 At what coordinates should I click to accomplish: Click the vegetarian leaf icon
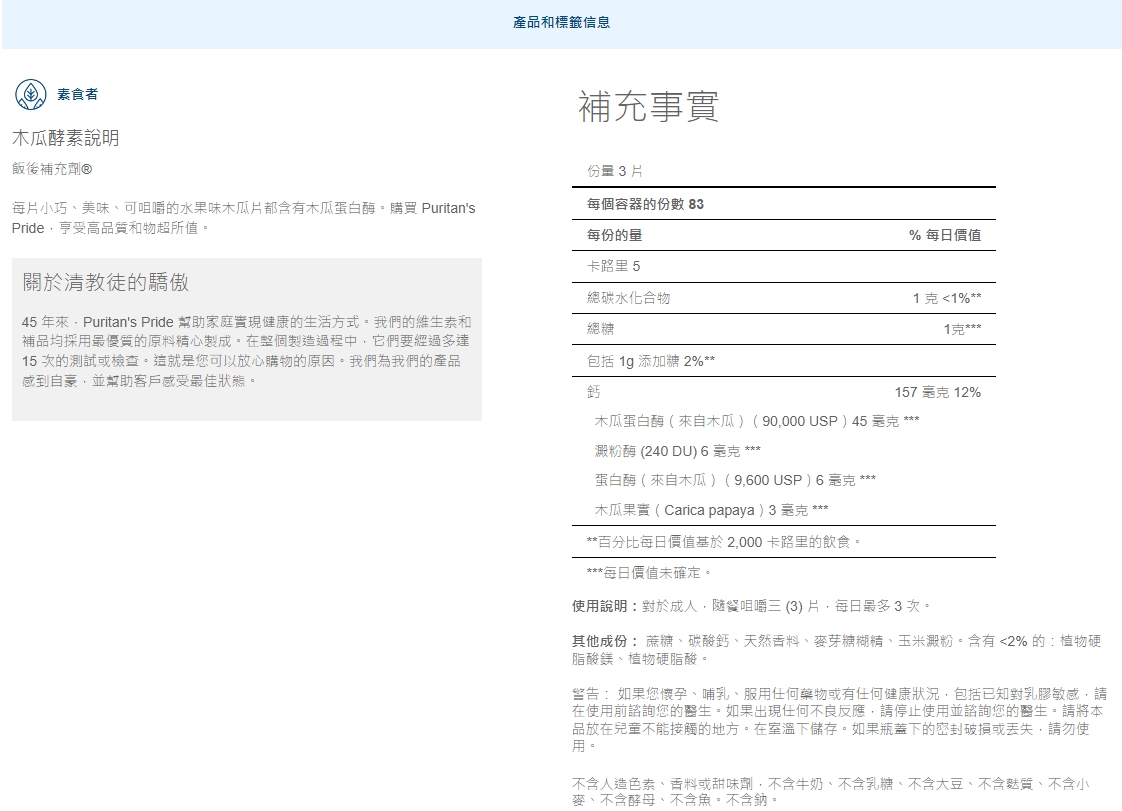[x=31, y=94]
